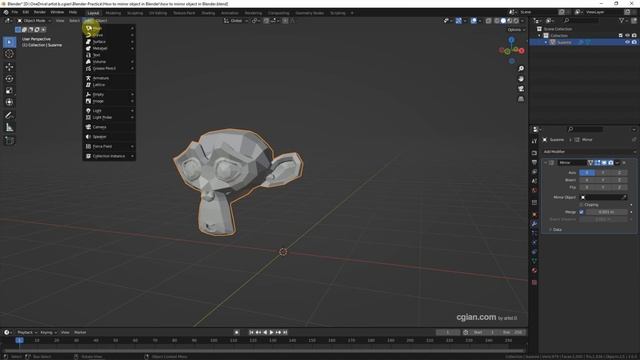The height and width of the screenshot is (360, 640).
Task: Switch perspective/orthographic grid icon
Action: coord(521,99)
